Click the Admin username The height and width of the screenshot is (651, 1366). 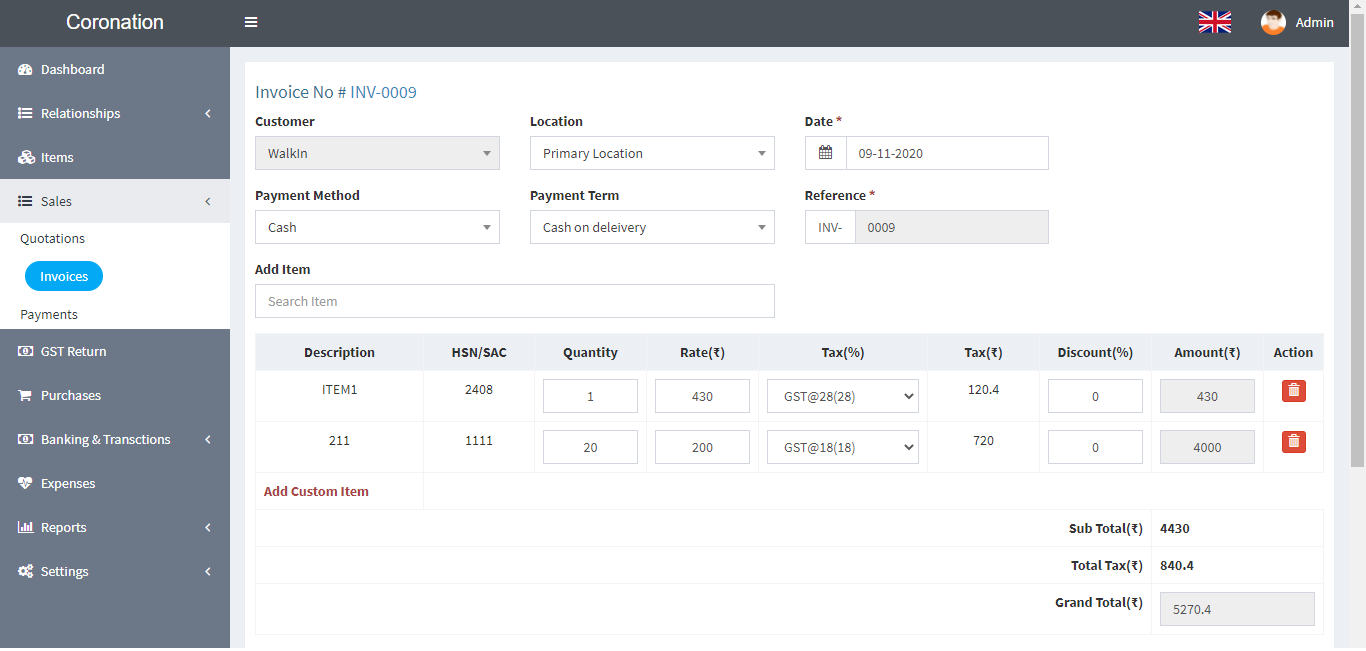click(x=1314, y=22)
